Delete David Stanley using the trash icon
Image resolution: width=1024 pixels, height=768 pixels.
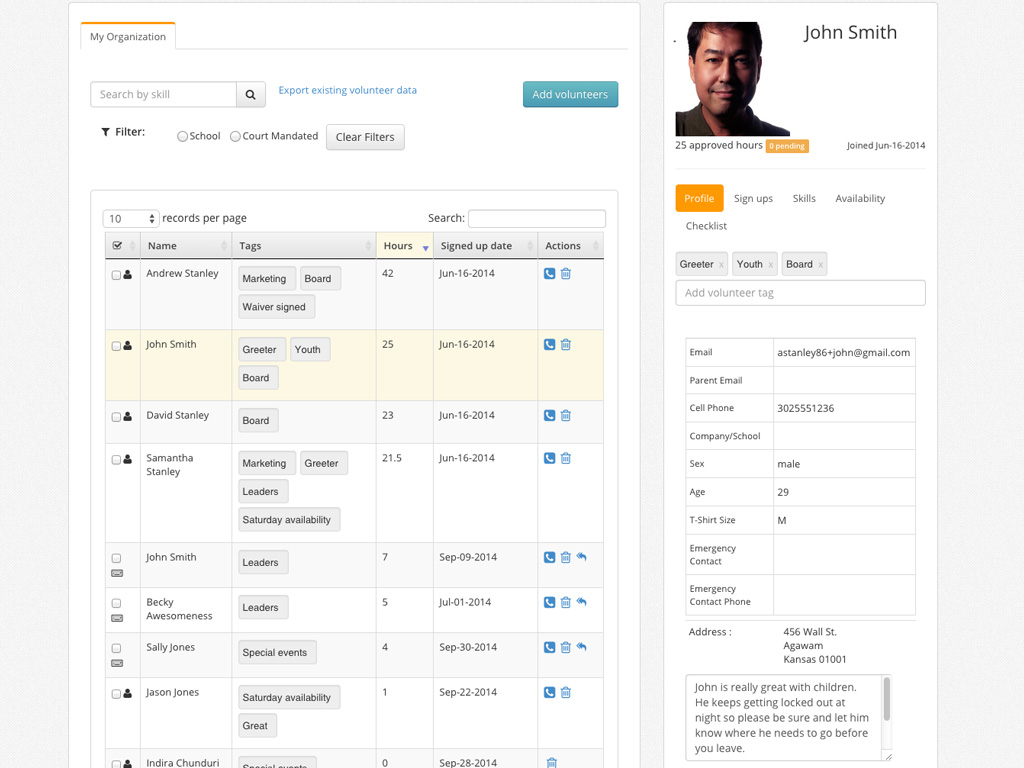pyautogui.click(x=566, y=416)
